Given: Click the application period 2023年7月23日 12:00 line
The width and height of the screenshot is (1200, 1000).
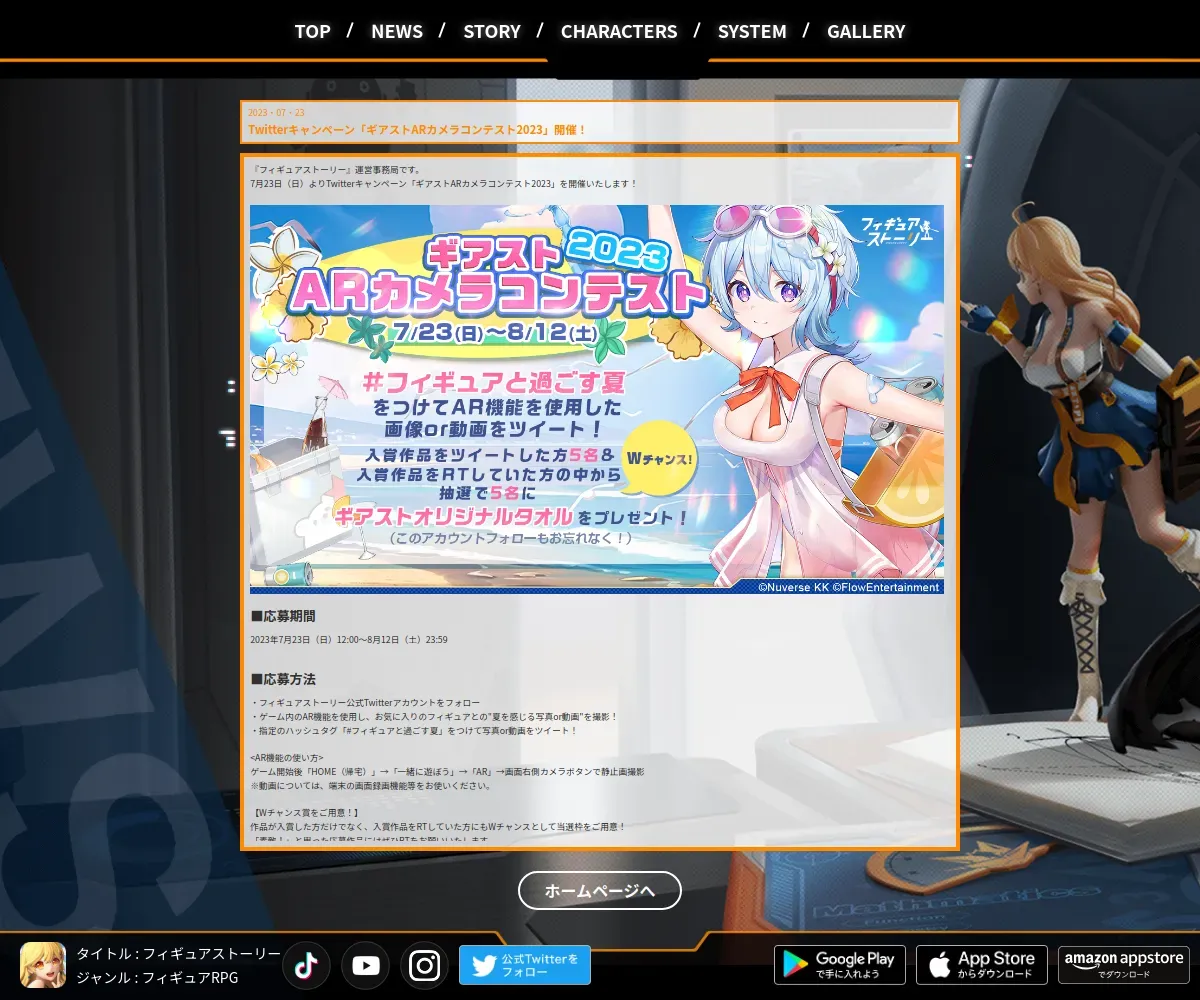Looking at the screenshot, I should (x=349, y=640).
